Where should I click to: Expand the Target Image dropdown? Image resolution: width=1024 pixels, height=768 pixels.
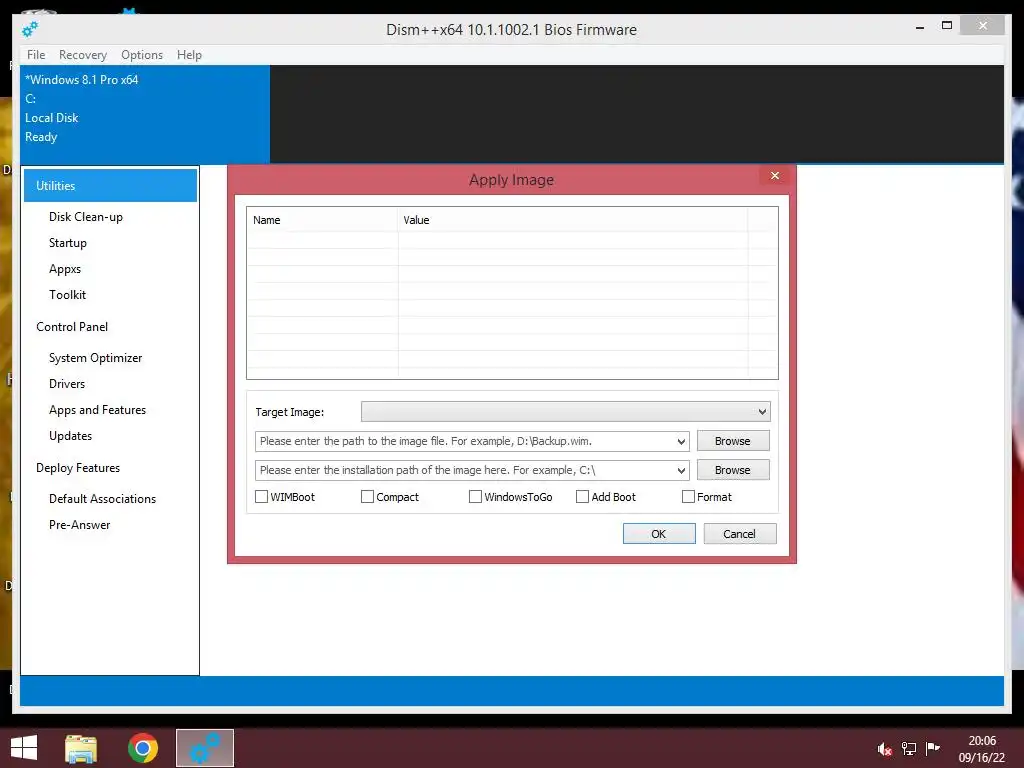pos(761,412)
